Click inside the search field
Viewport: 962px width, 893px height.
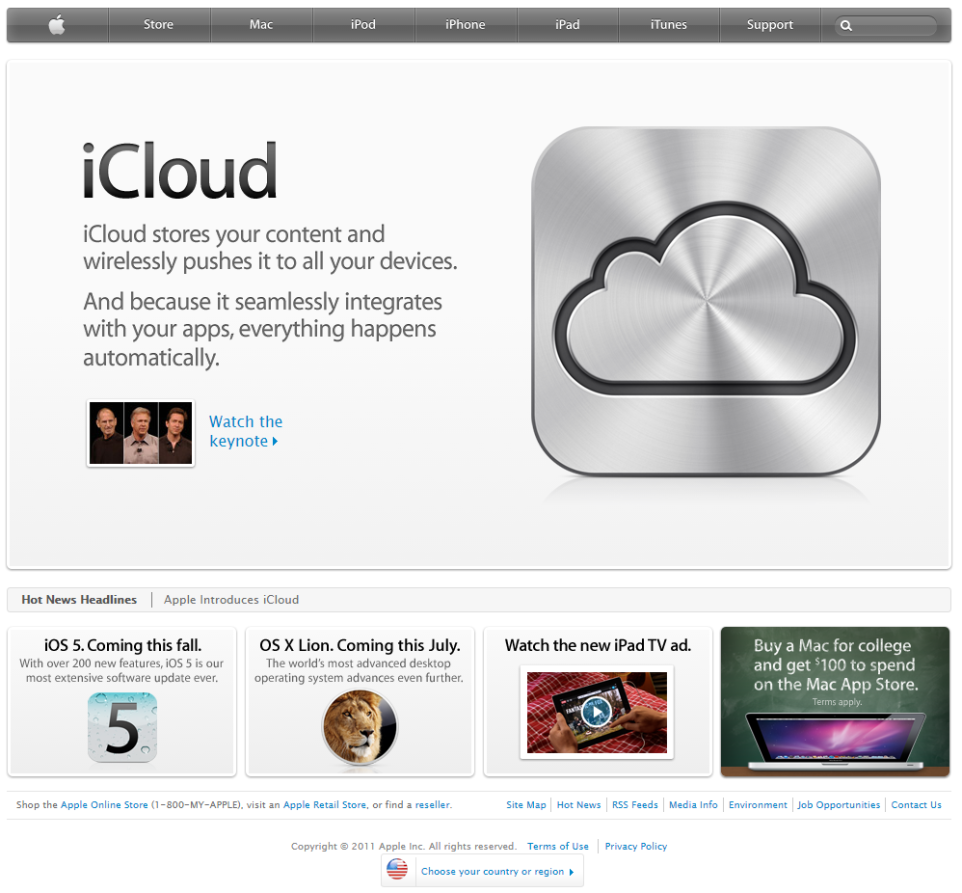point(886,26)
